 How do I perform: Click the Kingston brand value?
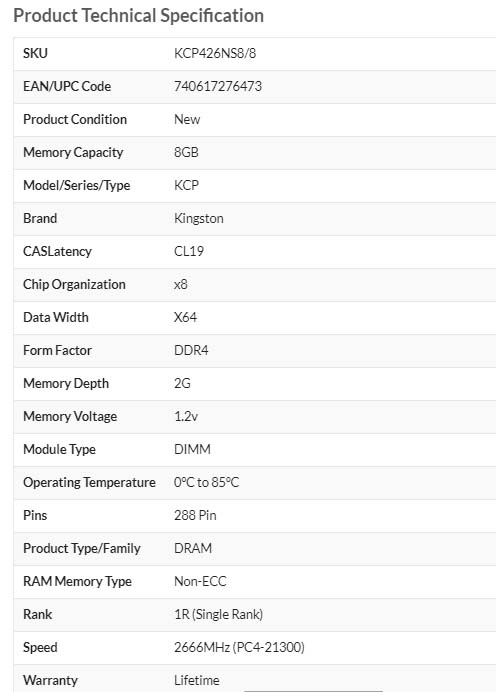pos(199,218)
